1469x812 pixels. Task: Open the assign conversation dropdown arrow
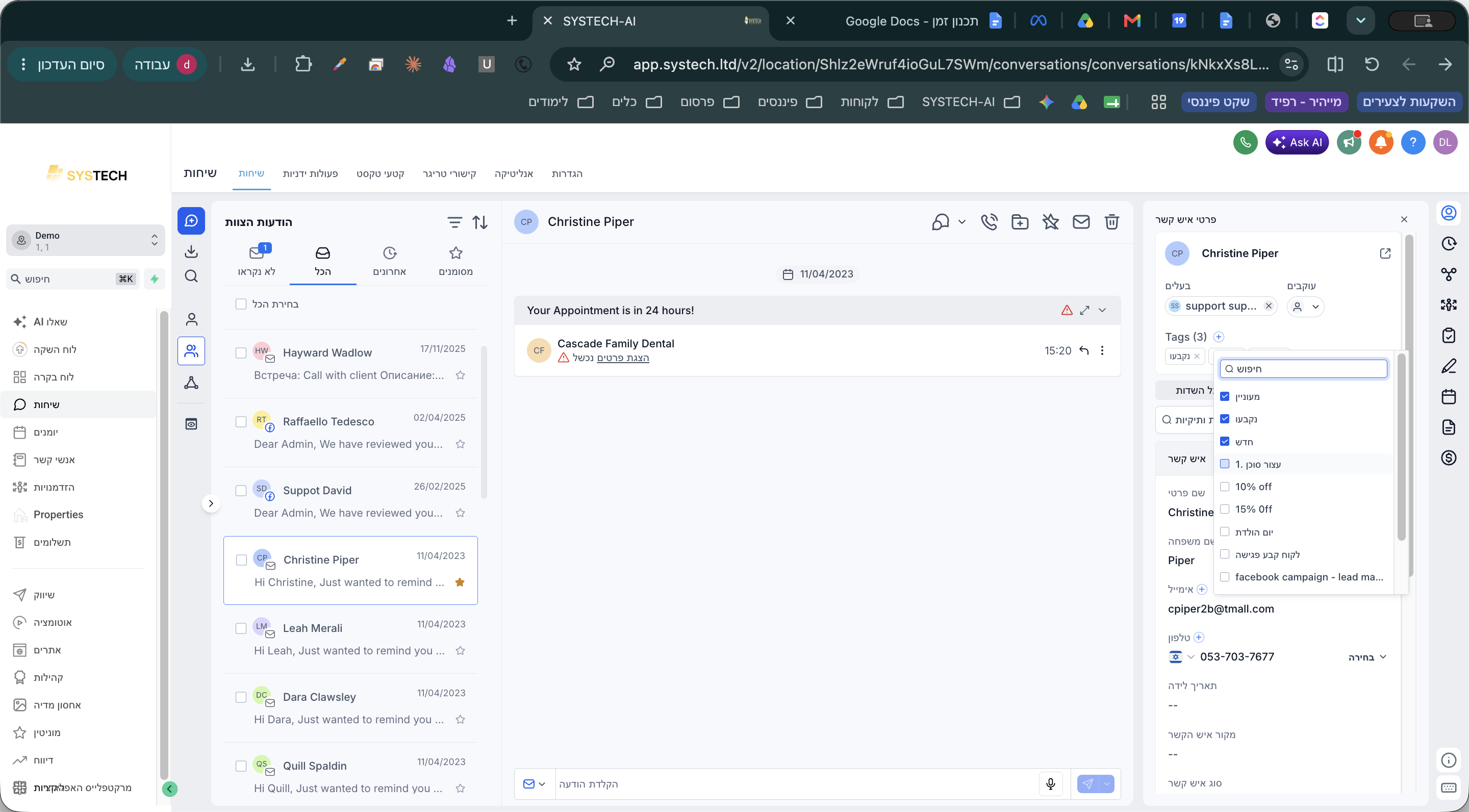coord(961,222)
